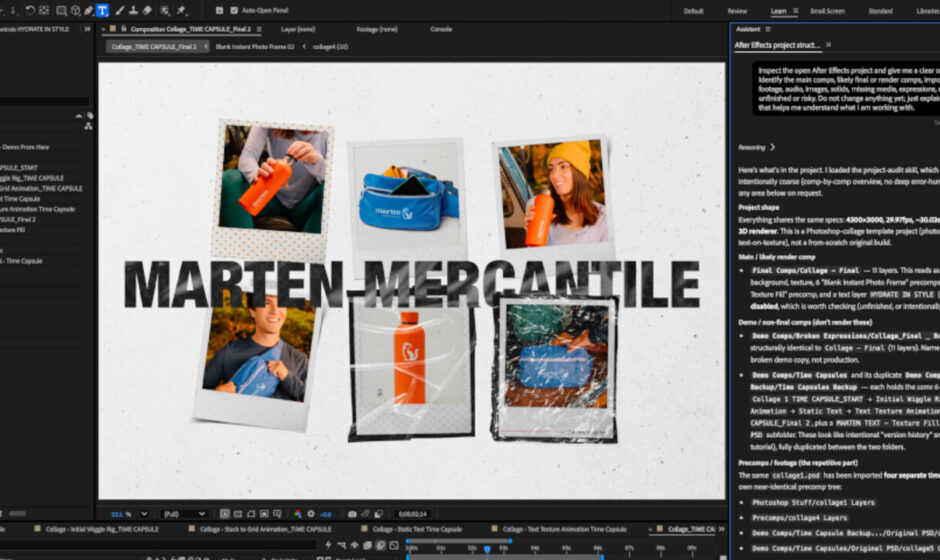This screenshot has height=560, width=940.
Task: Open the Console tab
Action: click(441, 29)
